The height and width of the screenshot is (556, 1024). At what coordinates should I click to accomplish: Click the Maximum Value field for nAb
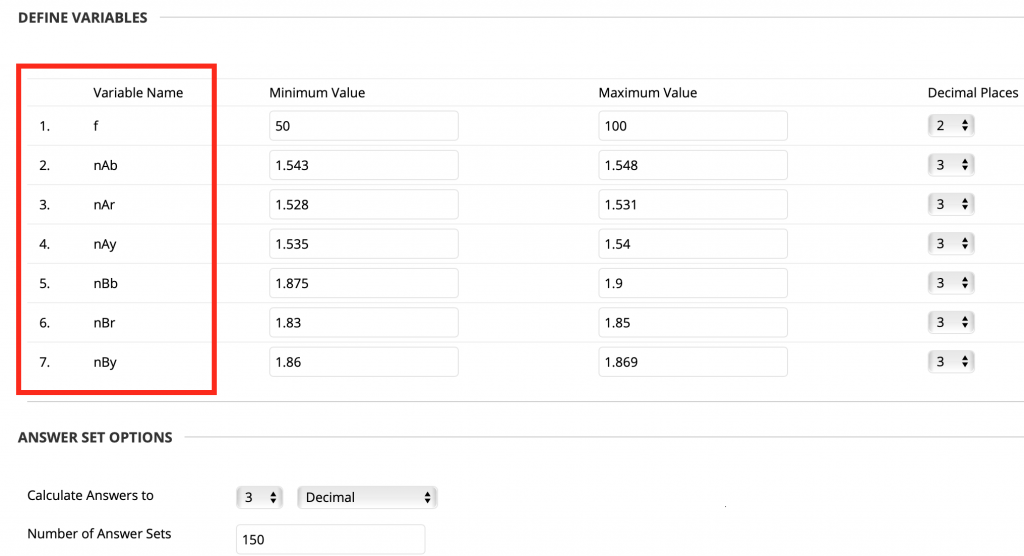pyautogui.click(x=692, y=165)
